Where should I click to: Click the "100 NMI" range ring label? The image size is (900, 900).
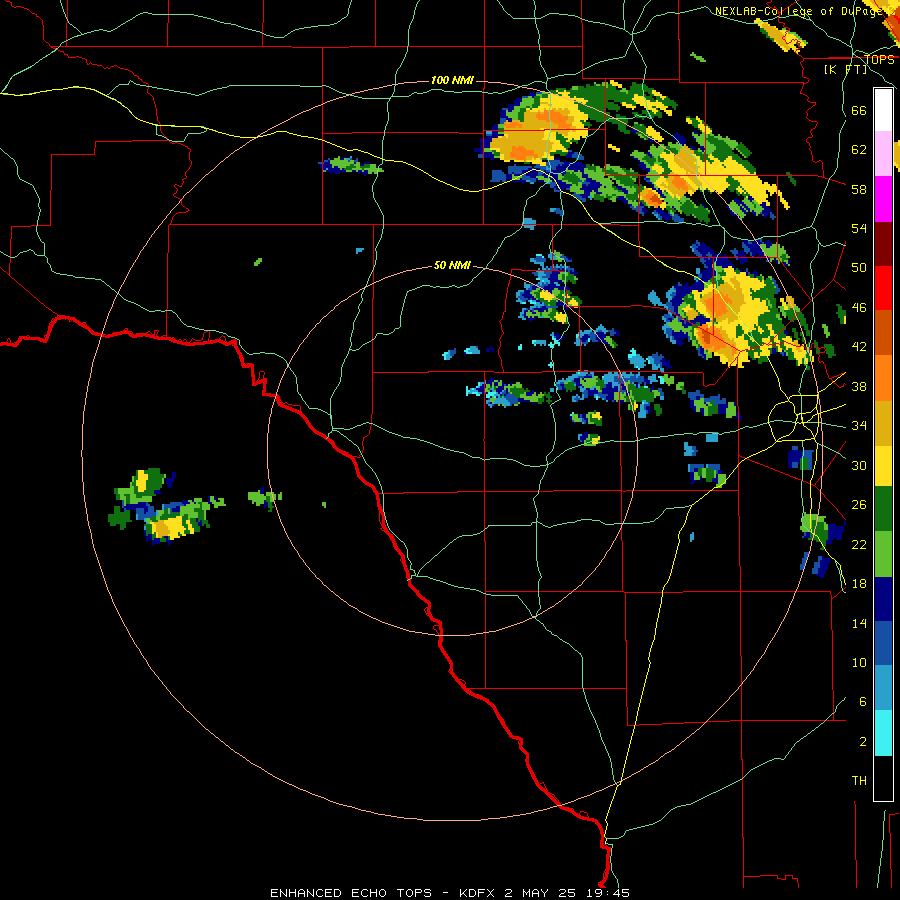coord(452,80)
